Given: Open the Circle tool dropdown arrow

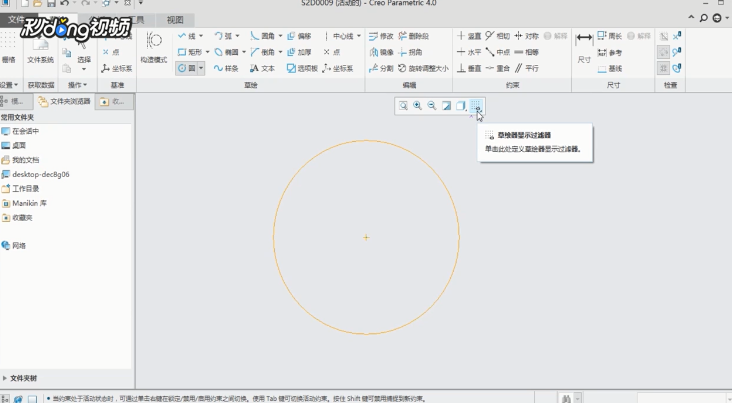Looking at the screenshot, I should pos(201,68).
